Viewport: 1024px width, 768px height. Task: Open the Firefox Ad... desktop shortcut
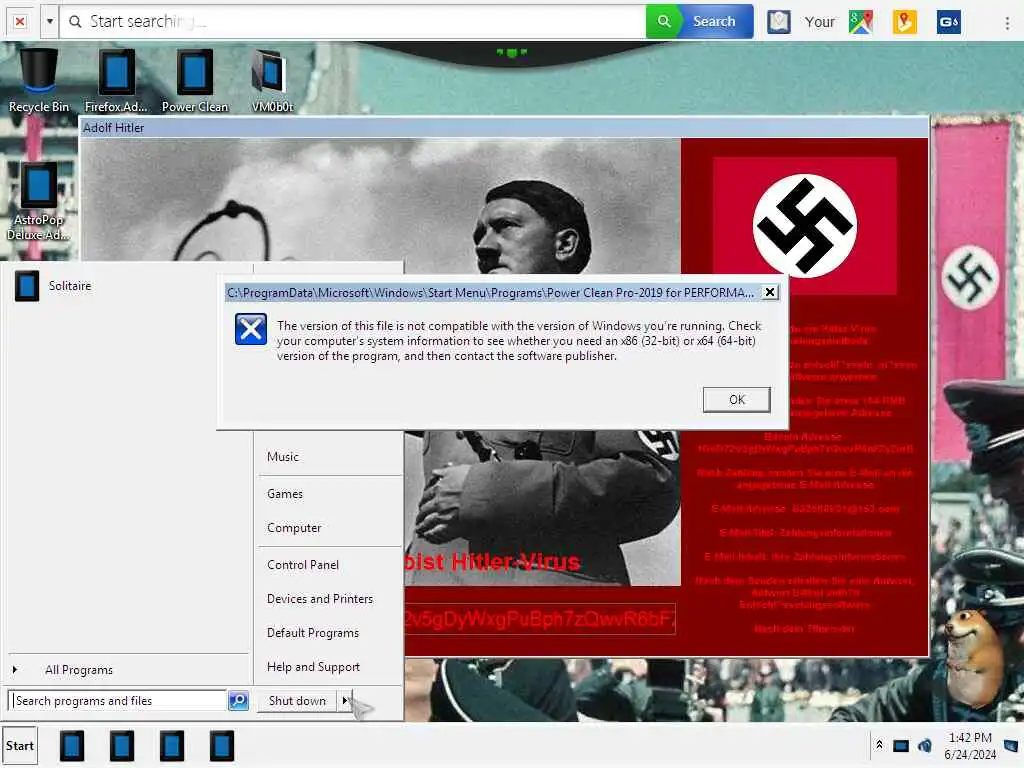(116, 81)
